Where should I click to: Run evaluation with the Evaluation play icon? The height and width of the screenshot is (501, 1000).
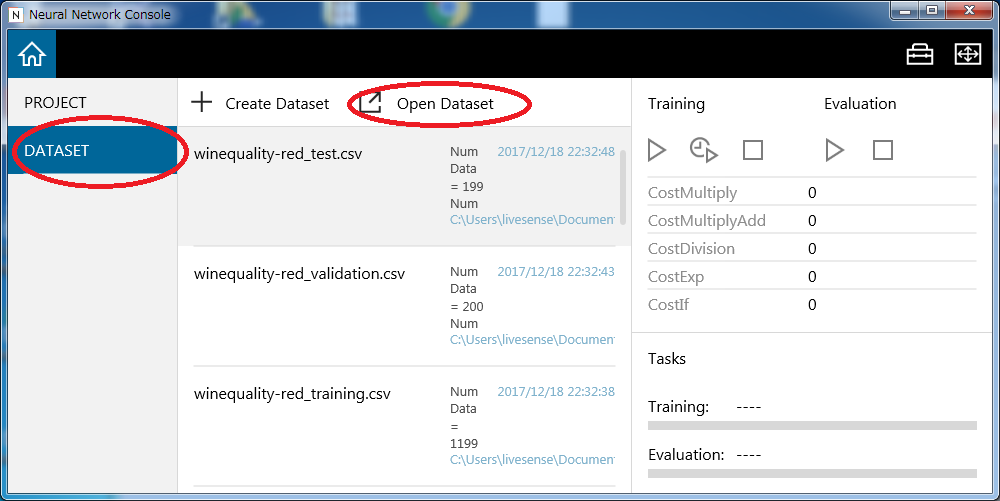(x=834, y=150)
